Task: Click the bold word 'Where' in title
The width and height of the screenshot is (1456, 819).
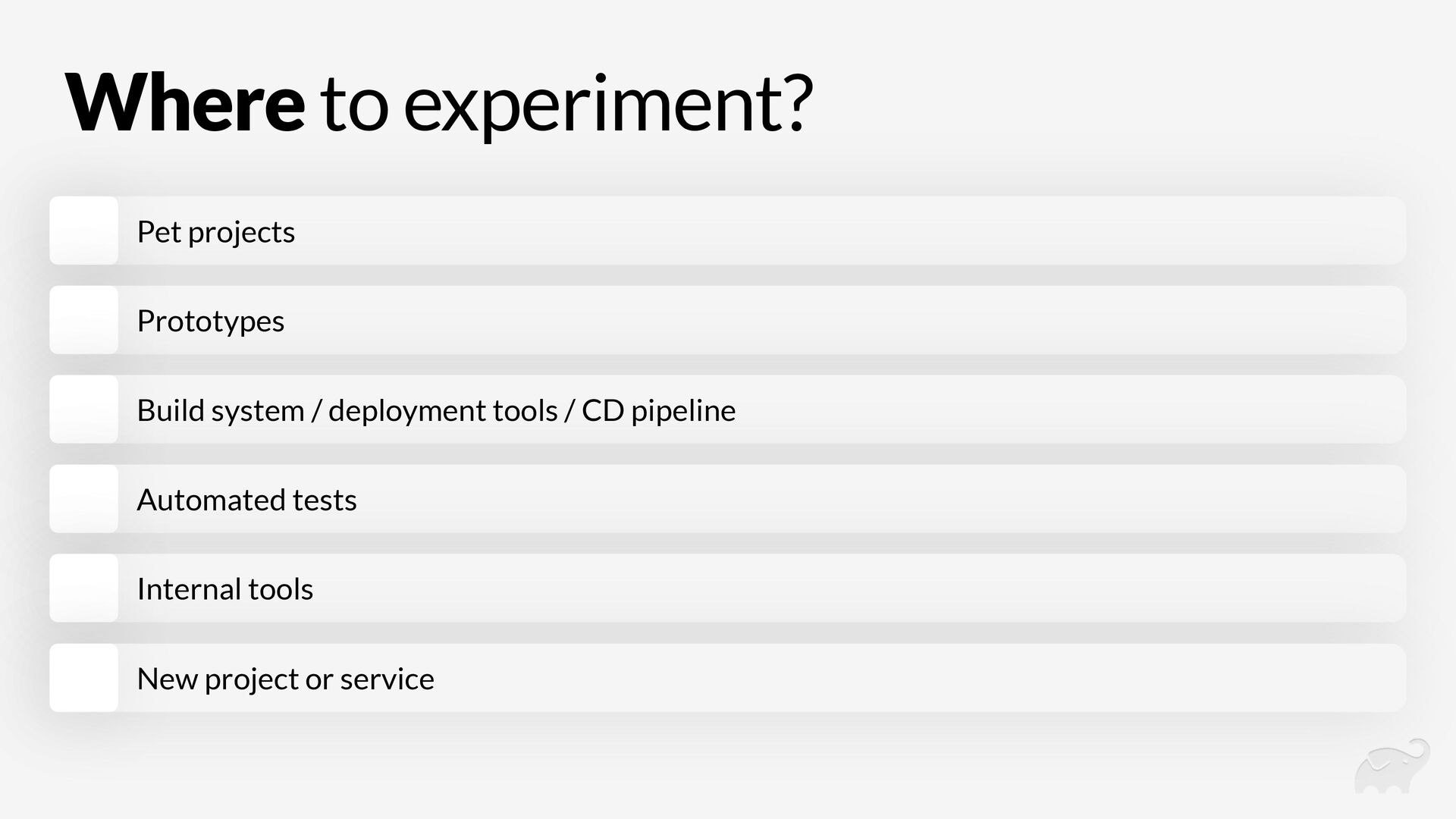Action: pos(185,103)
